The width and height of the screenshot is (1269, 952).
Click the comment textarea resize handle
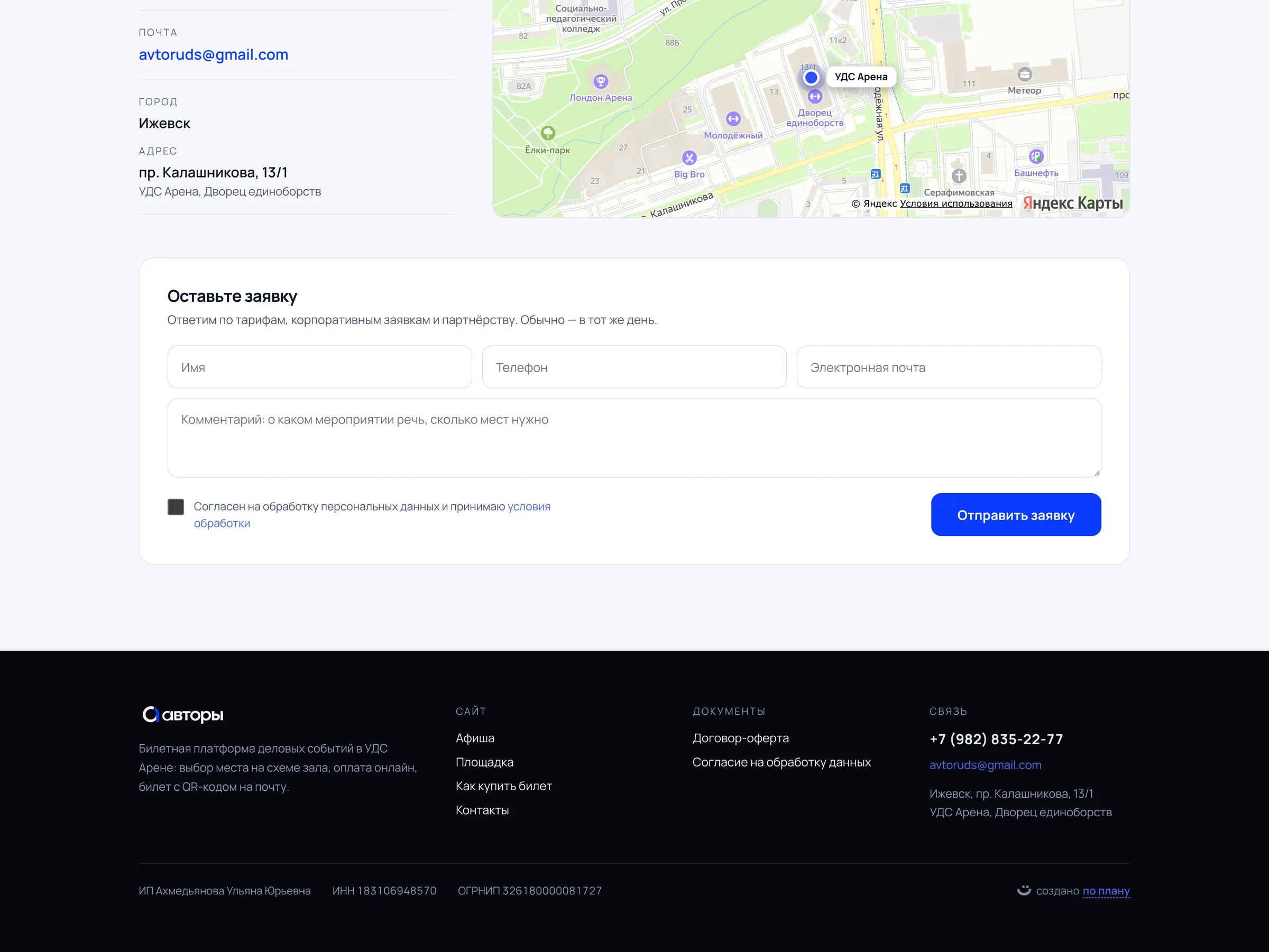(x=1096, y=473)
